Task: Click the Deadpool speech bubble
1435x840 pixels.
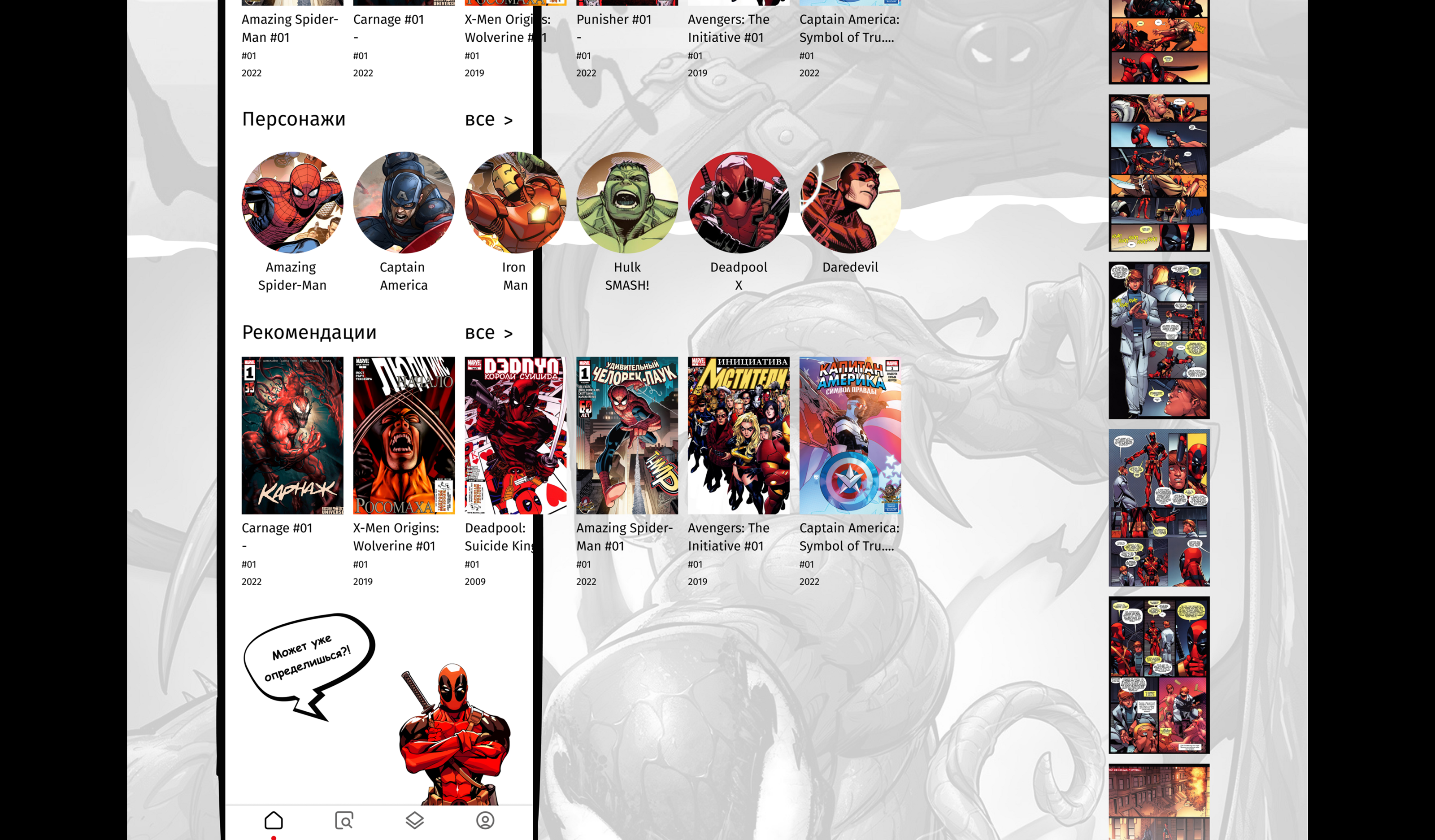Action: click(309, 658)
